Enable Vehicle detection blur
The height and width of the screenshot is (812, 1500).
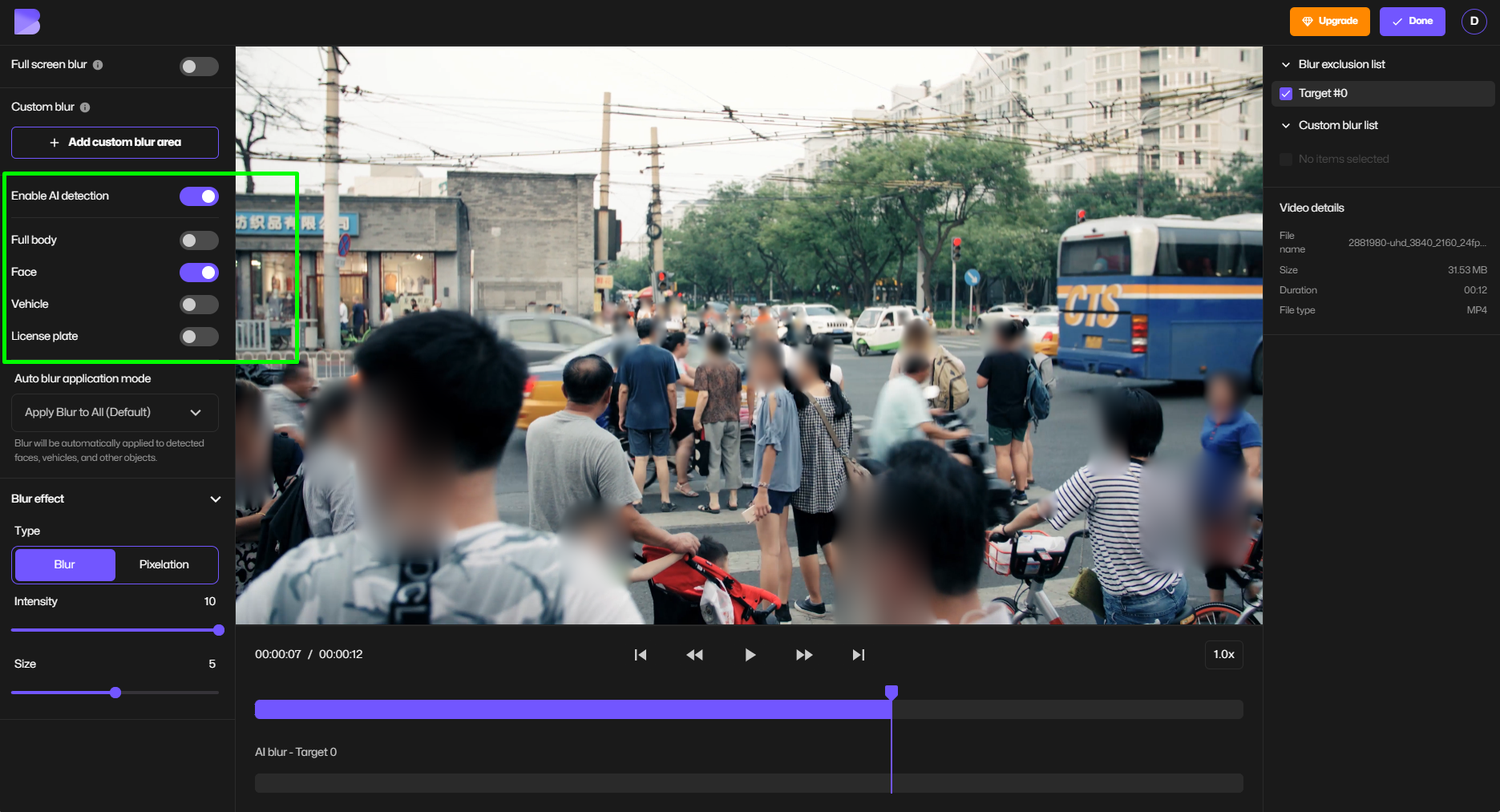pos(199,305)
